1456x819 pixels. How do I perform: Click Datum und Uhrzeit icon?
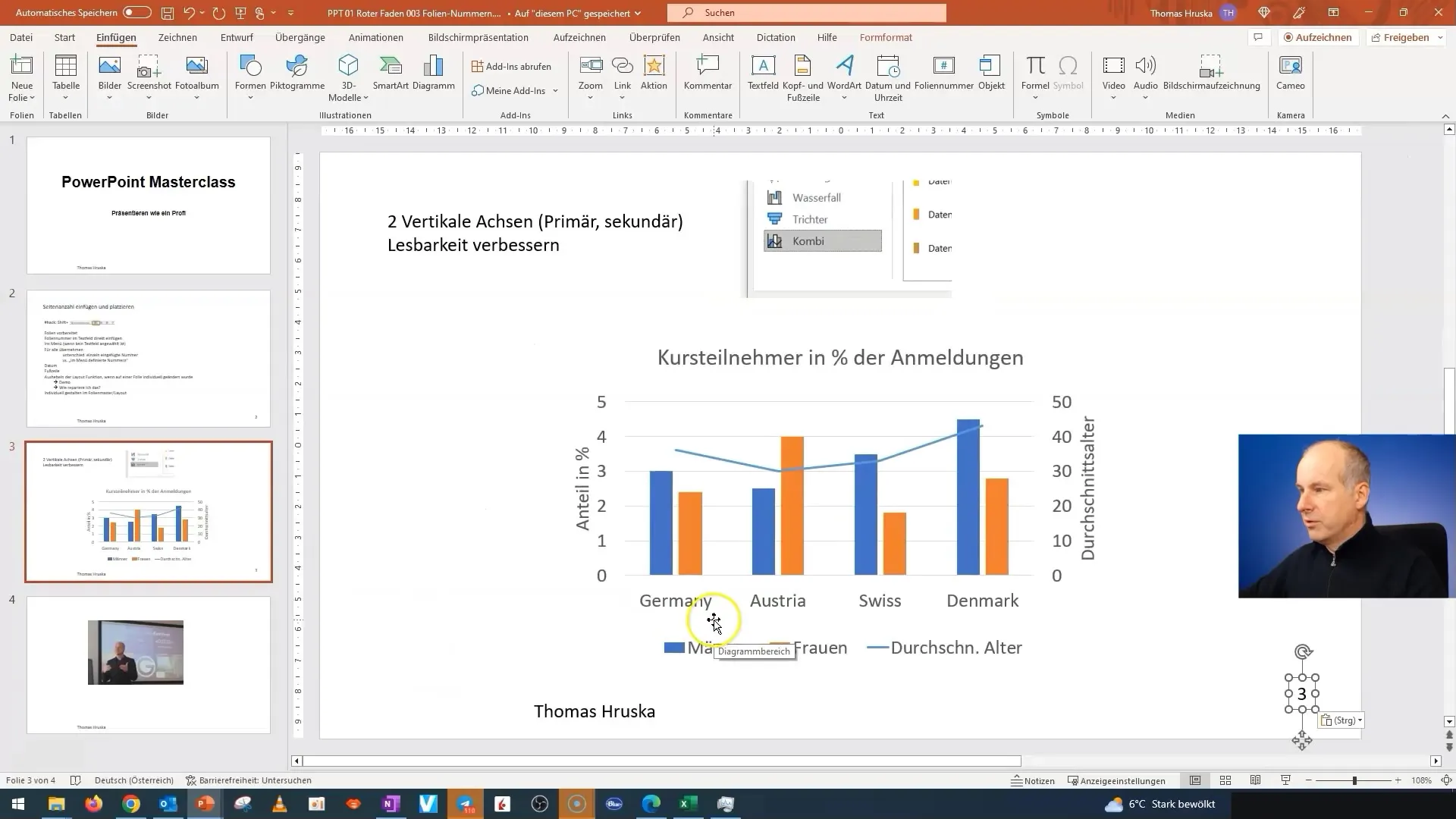(x=887, y=67)
